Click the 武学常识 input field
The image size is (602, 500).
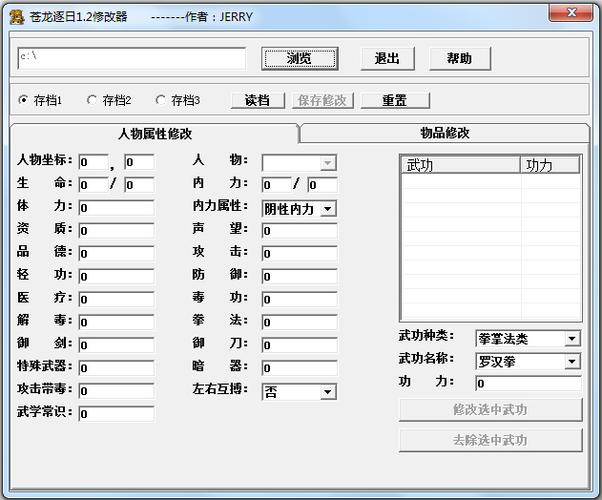(x=116, y=414)
